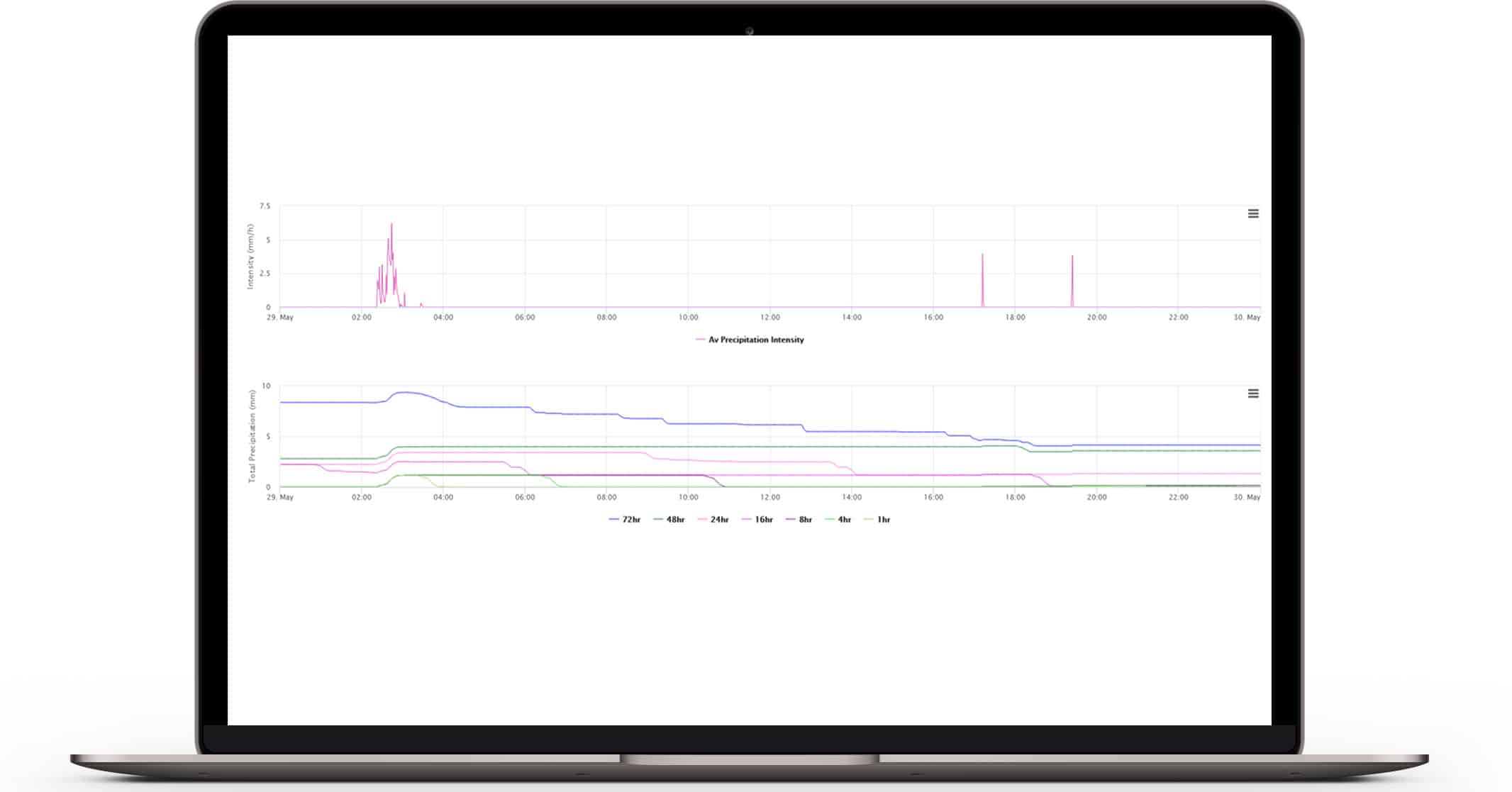This screenshot has height=792, width=1512.
Task: Click the 72hr line peak near 03:00
Action: pyautogui.click(x=406, y=392)
